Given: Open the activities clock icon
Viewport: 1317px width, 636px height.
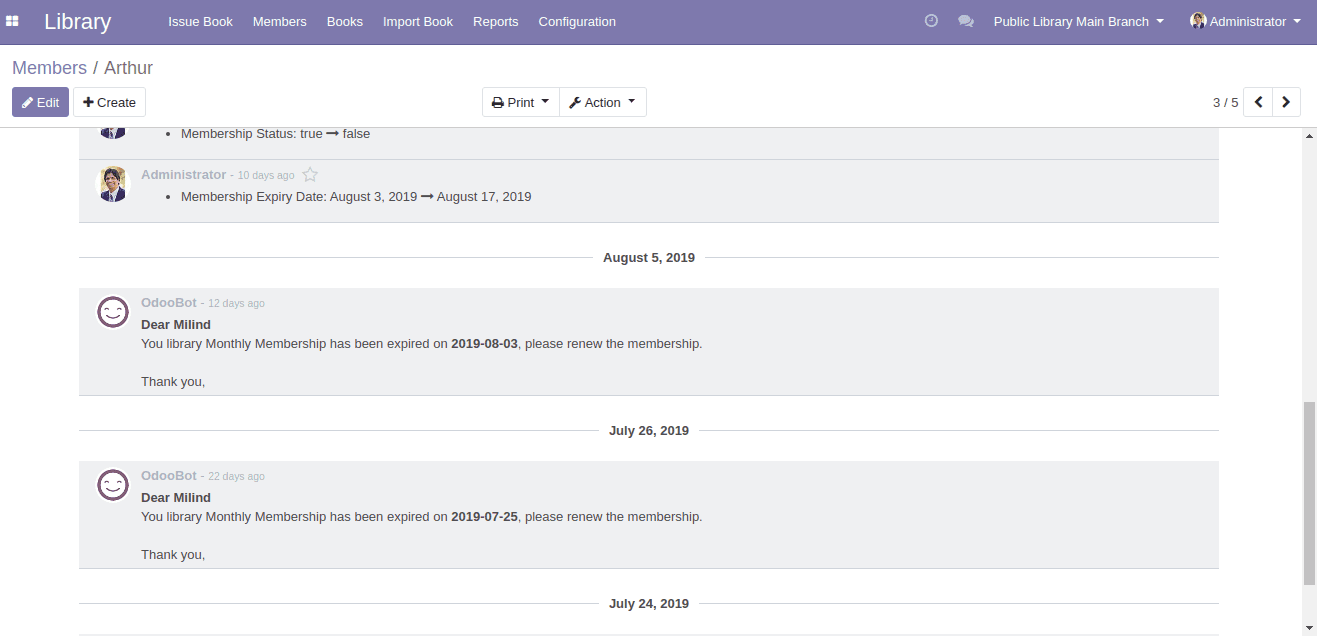Looking at the screenshot, I should tap(931, 21).
